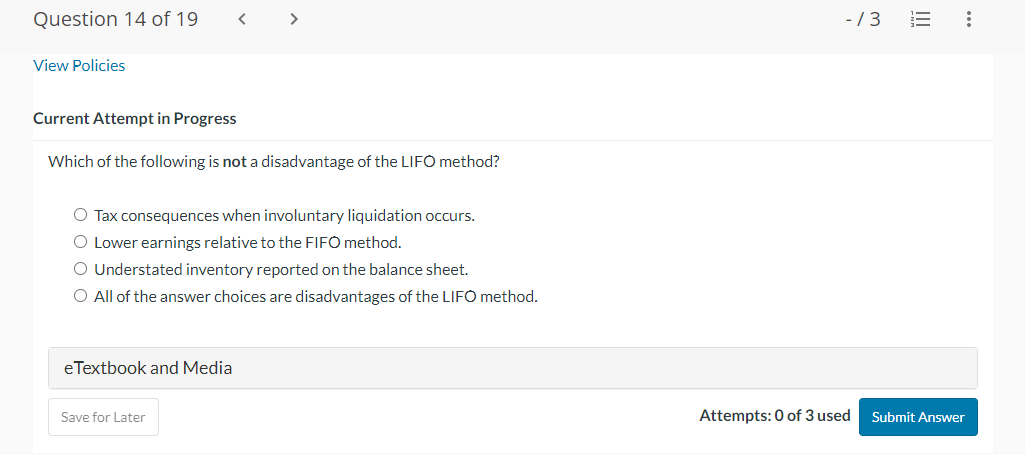Choose the 'Lower earnings relative to FIFO' radio button
The width and height of the screenshot is (1025, 455).
[80, 242]
